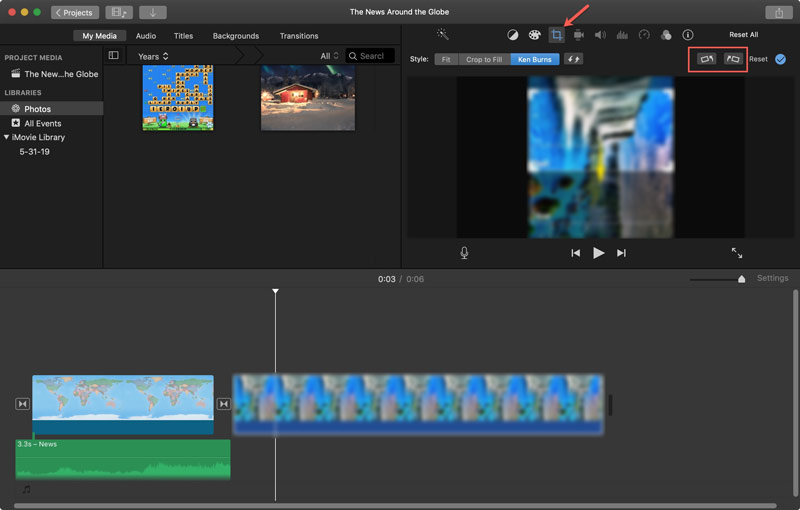
Task: Switch to the Audio tab
Action: pyautogui.click(x=146, y=36)
